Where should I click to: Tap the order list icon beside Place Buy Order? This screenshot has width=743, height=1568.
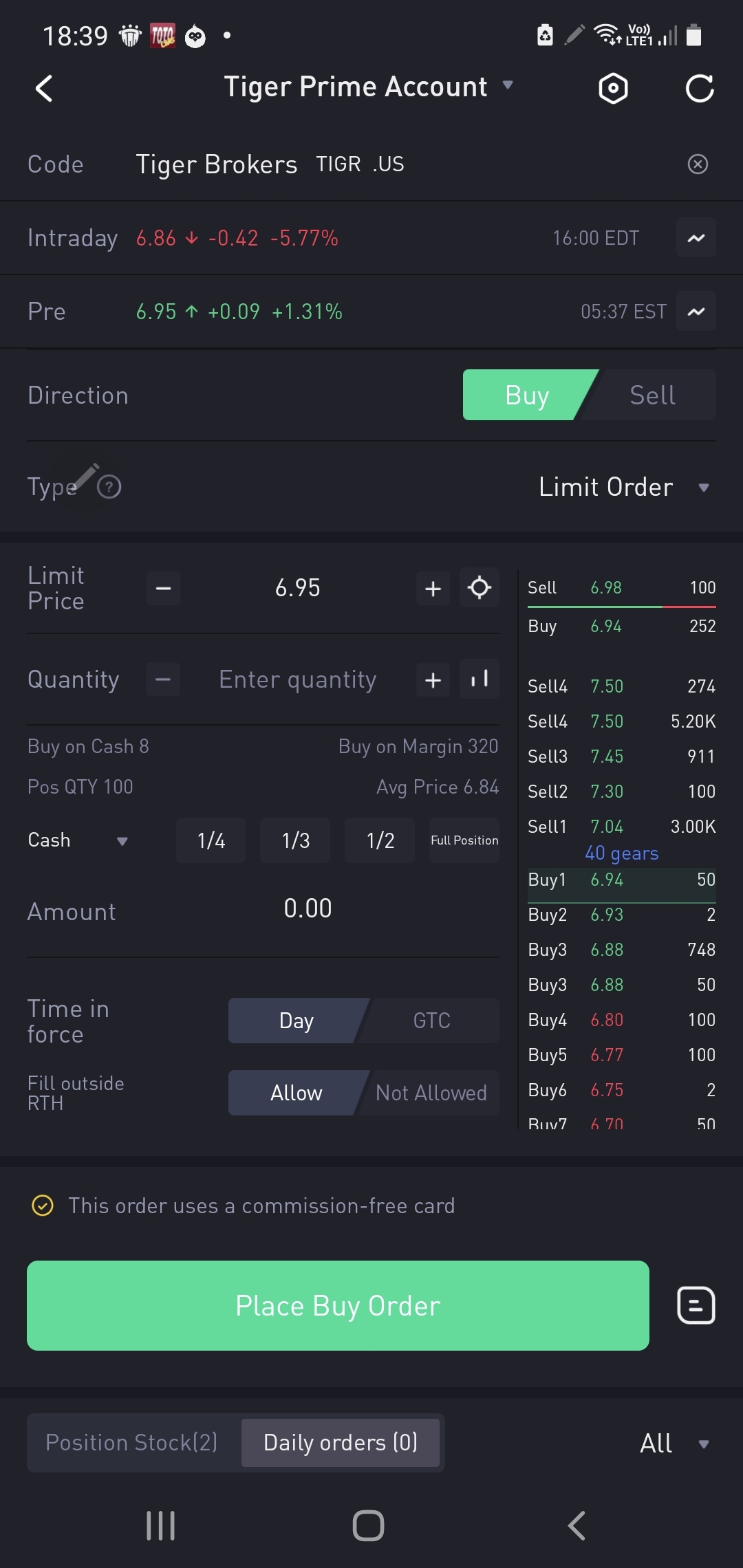[x=696, y=1305]
